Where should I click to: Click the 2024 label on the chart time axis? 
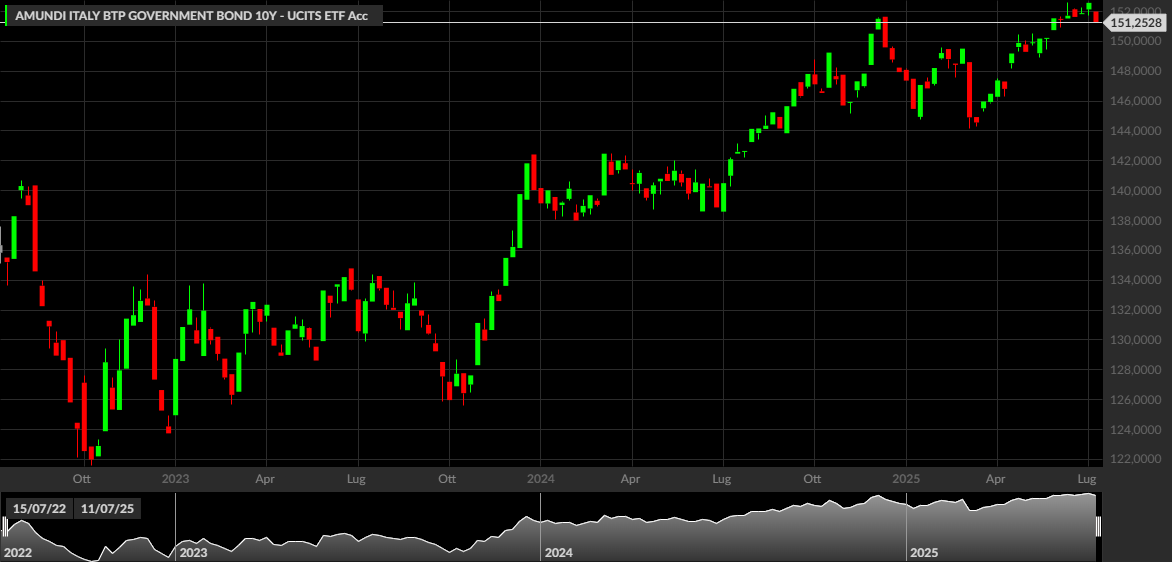540,477
